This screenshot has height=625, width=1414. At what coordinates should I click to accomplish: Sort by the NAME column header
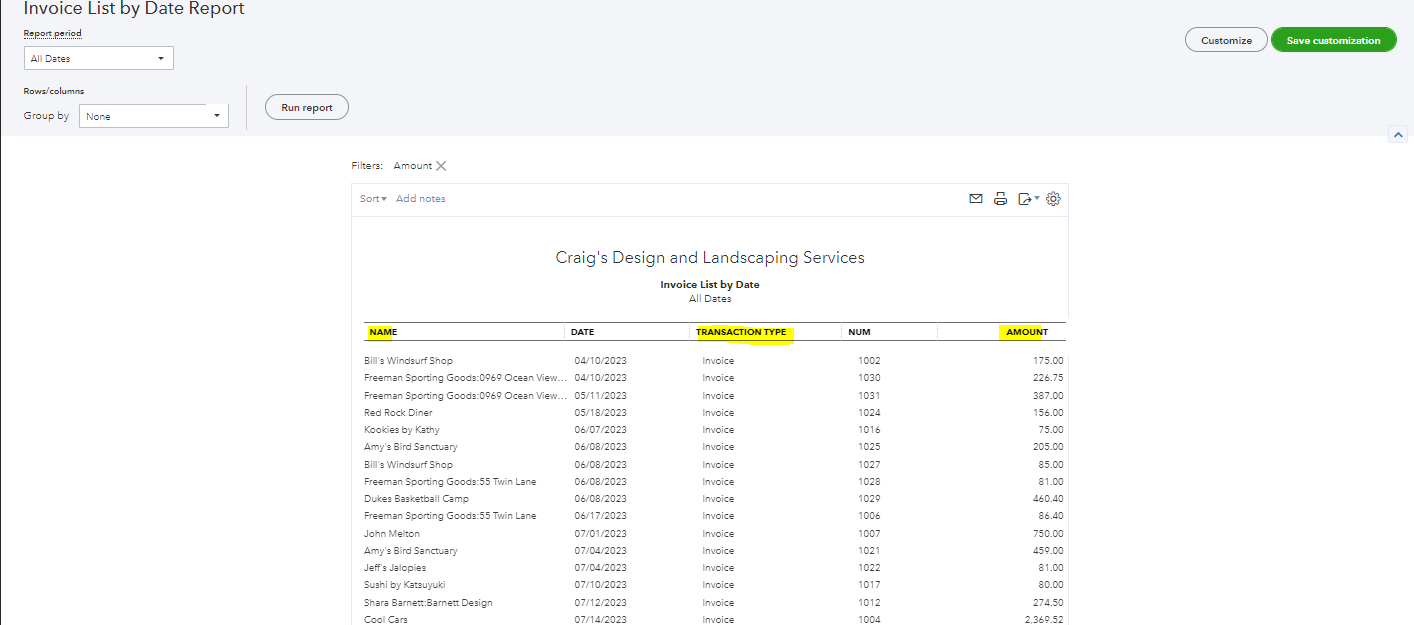point(383,332)
